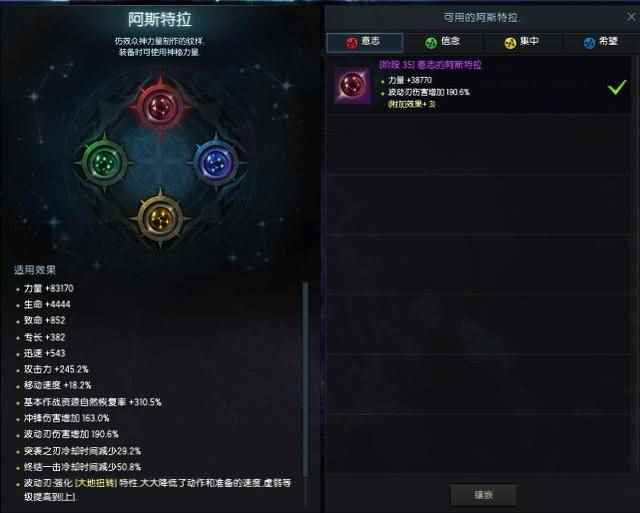Select the green orb Astra slot
Screen dimensions: 640x513
coord(104,162)
